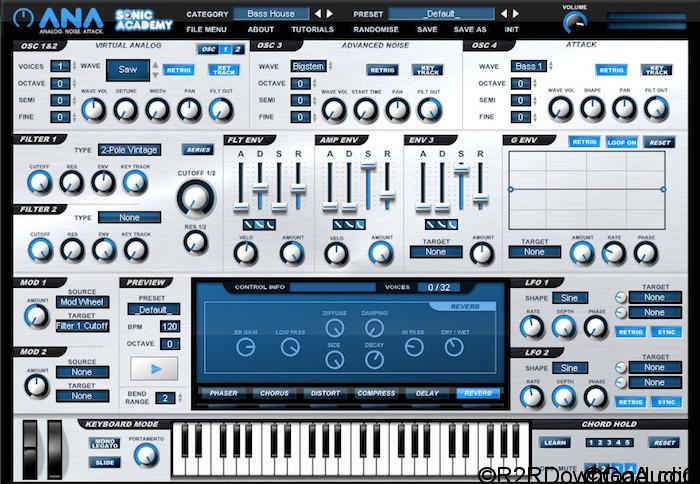Click the FLT ENV Amount knob

click(x=292, y=253)
